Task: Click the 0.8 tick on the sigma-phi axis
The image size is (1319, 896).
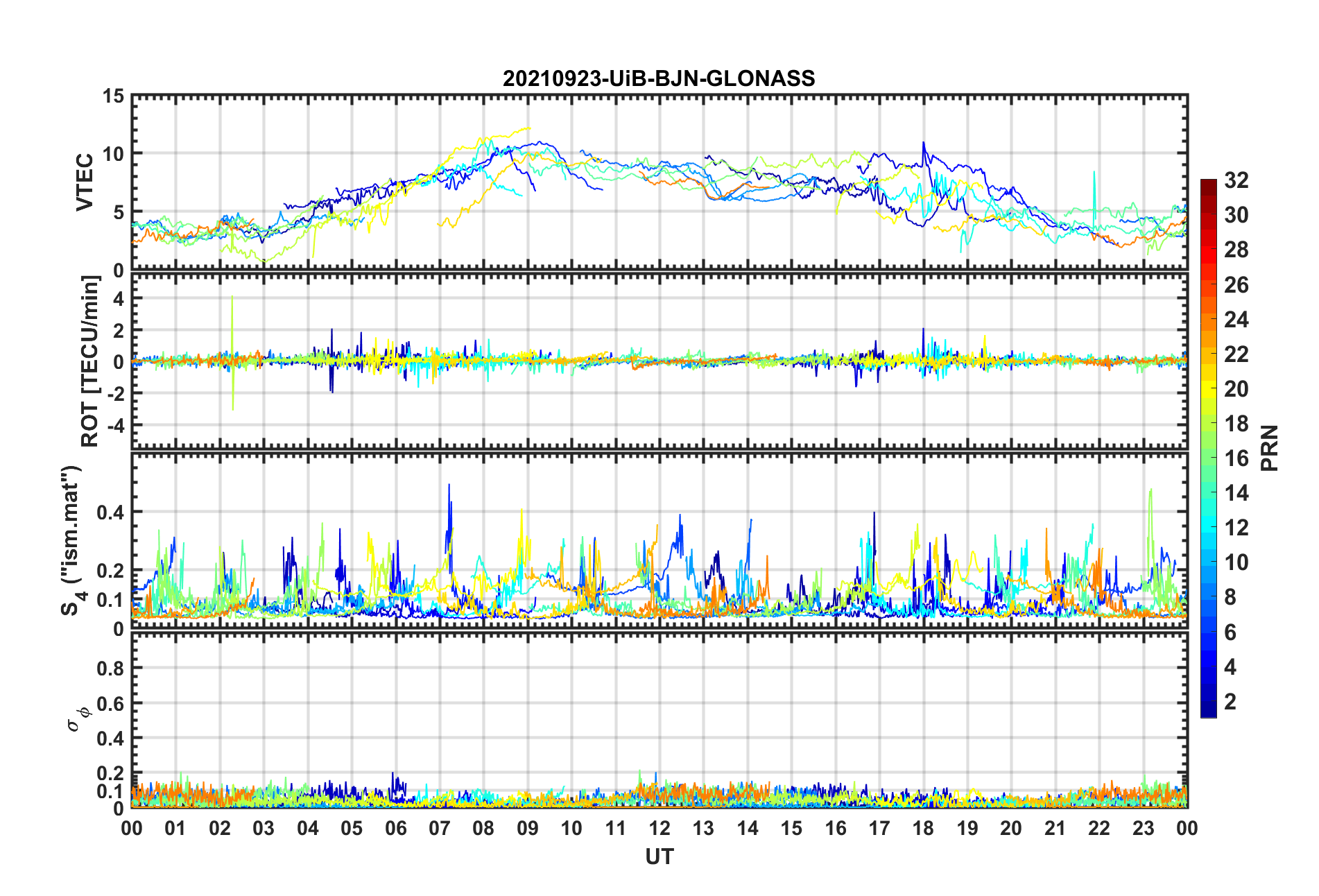Action: (110, 669)
